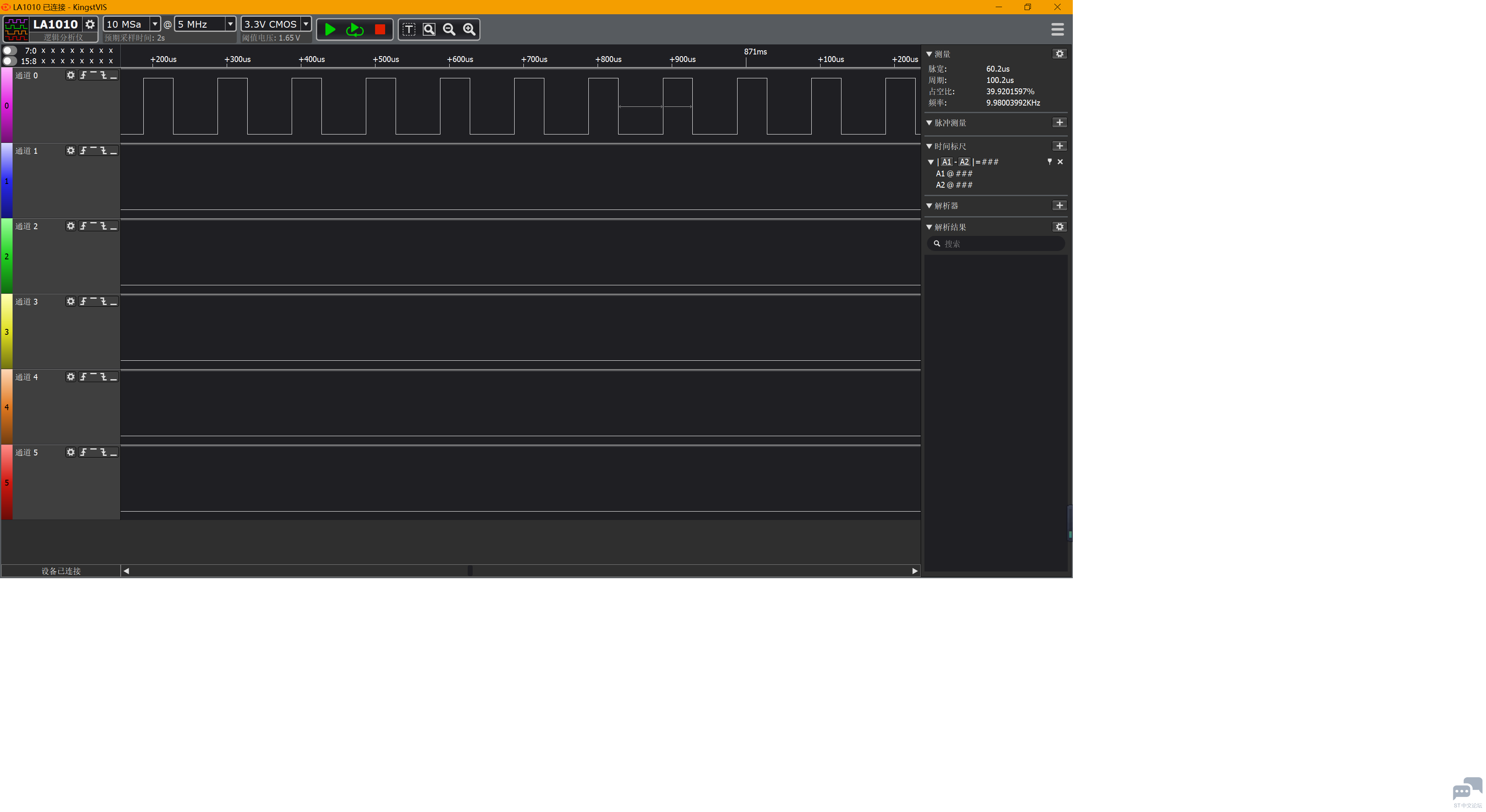Collapse the A1-A2 time ruler entry
The width and height of the screenshot is (1486, 812).
930,163
